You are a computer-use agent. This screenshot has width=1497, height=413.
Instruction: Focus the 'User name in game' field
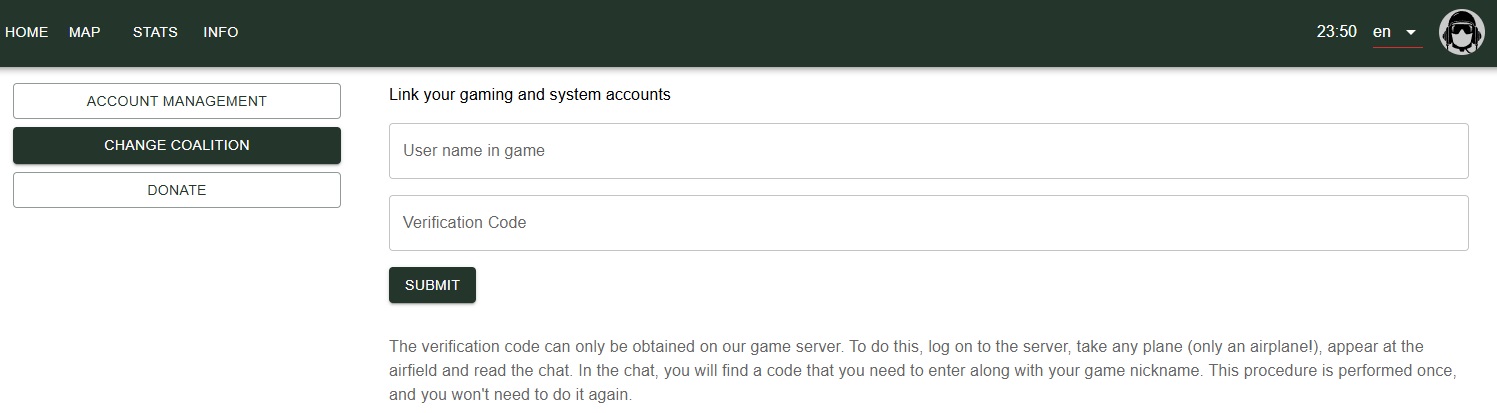(x=928, y=151)
